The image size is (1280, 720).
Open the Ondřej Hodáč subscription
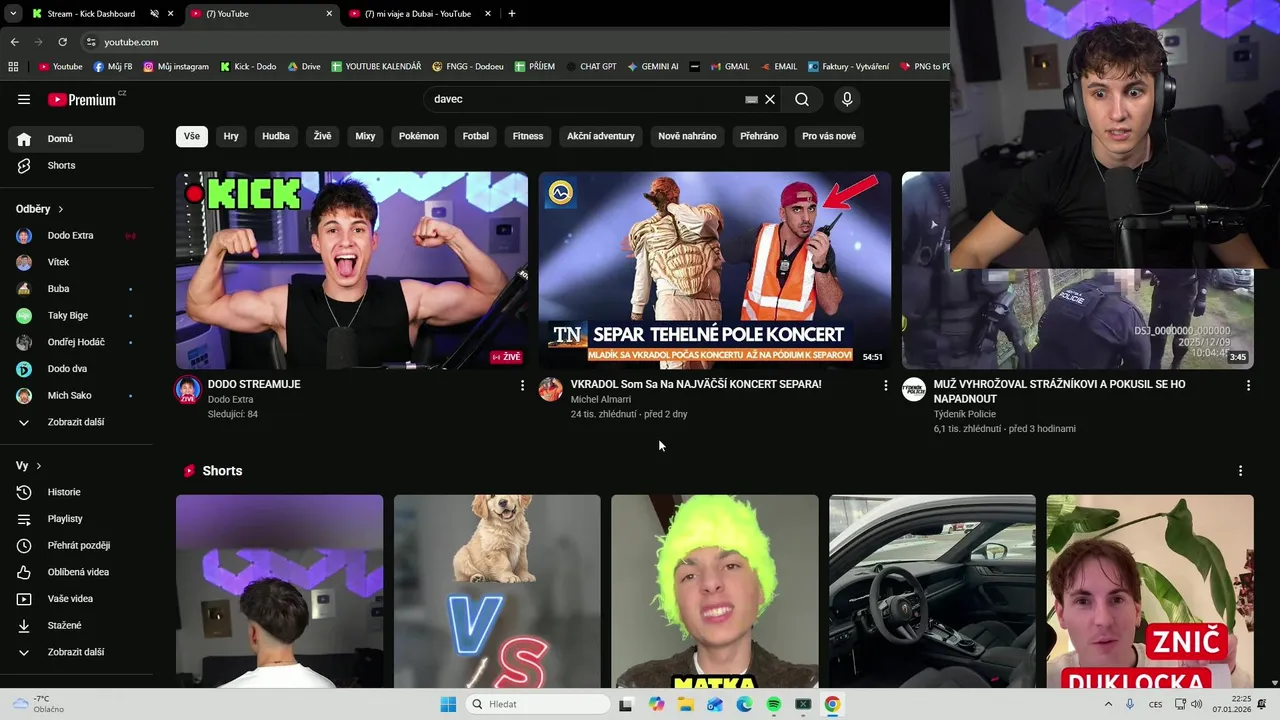(x=76, y=342)
